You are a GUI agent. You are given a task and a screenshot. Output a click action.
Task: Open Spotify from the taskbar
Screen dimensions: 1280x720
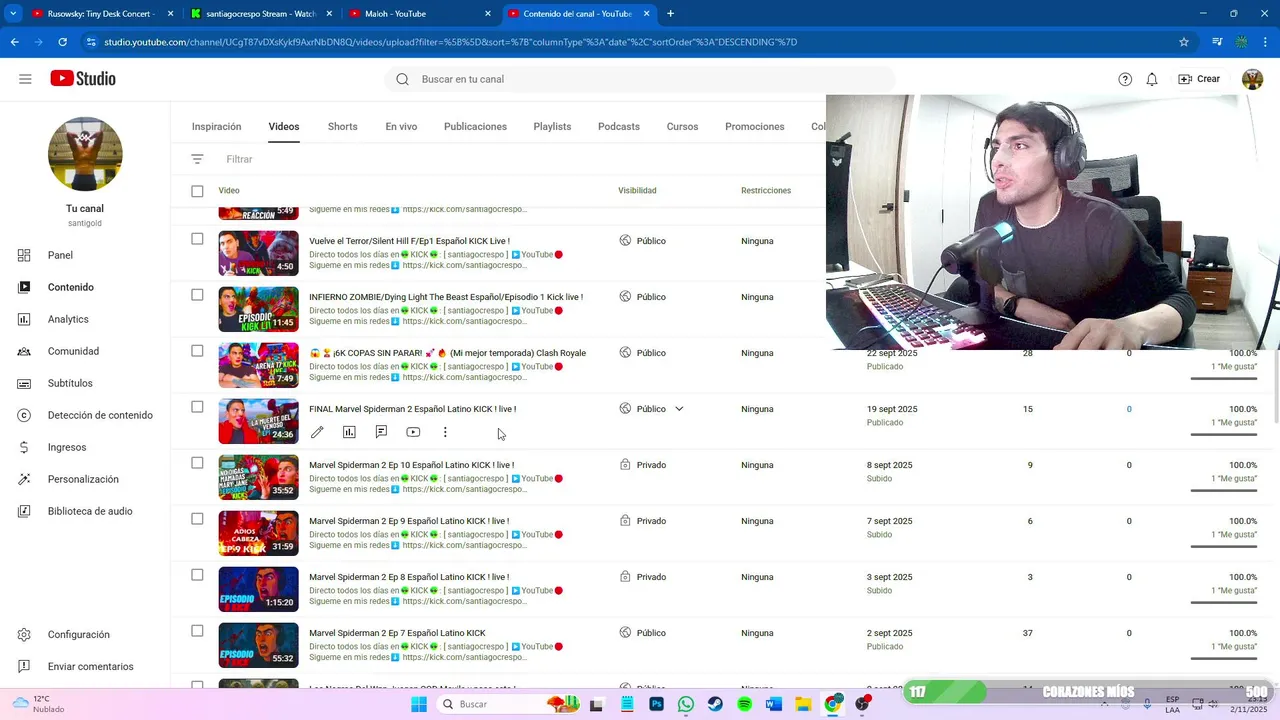[744, 704]
